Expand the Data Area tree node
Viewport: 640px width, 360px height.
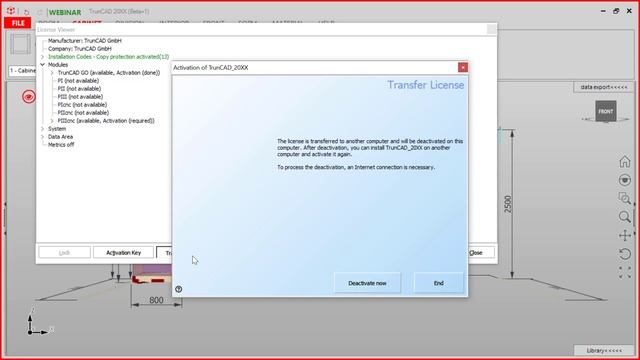42,137
